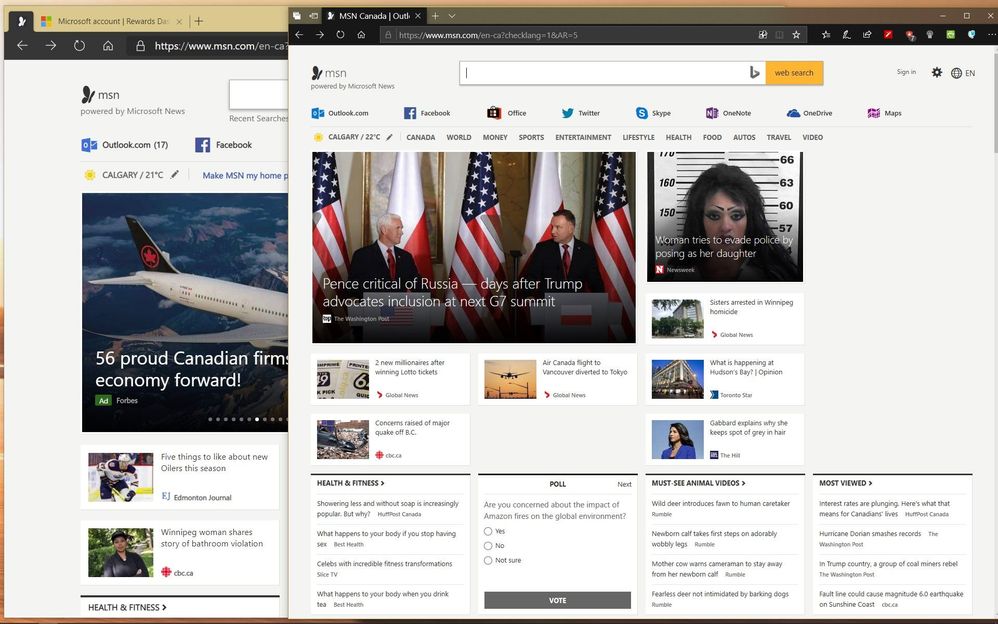Viewport: 998px width, 624px height.
Task: Select the LIFESTYLE news category
Action: (638, 138)
